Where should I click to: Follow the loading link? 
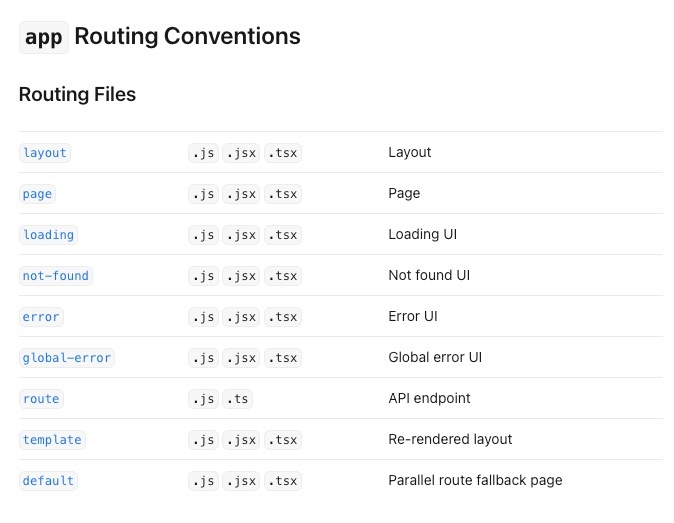point(48,235)
